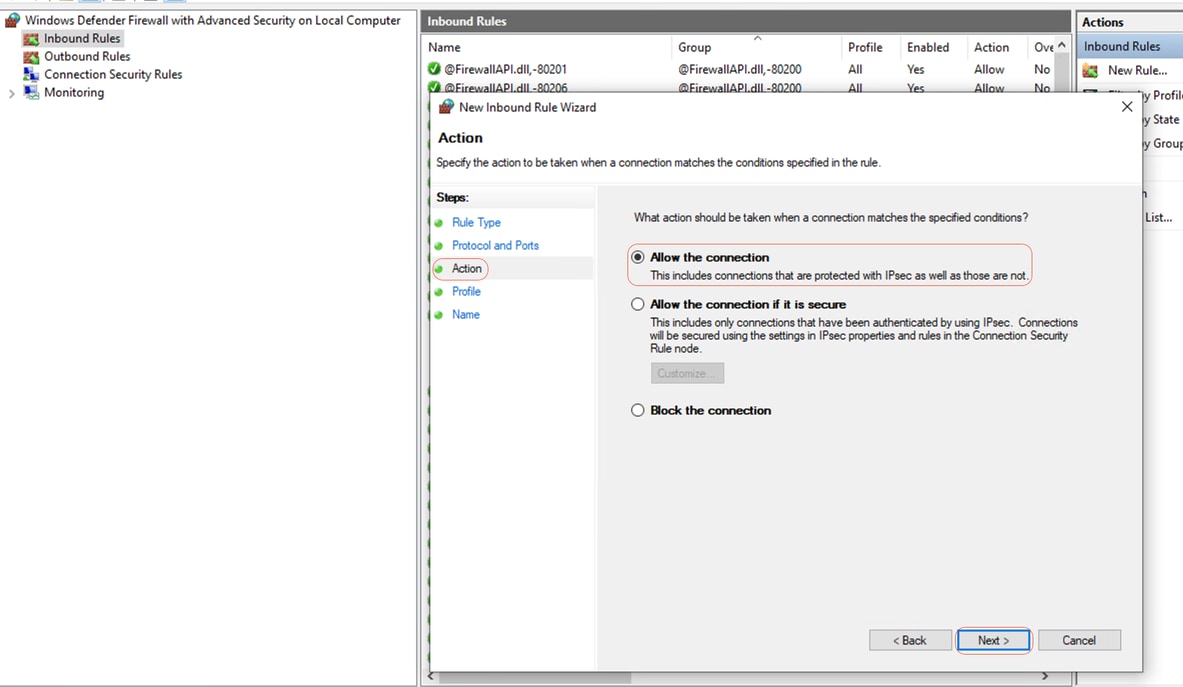Select Block the connection radio button

coord(638,410)
